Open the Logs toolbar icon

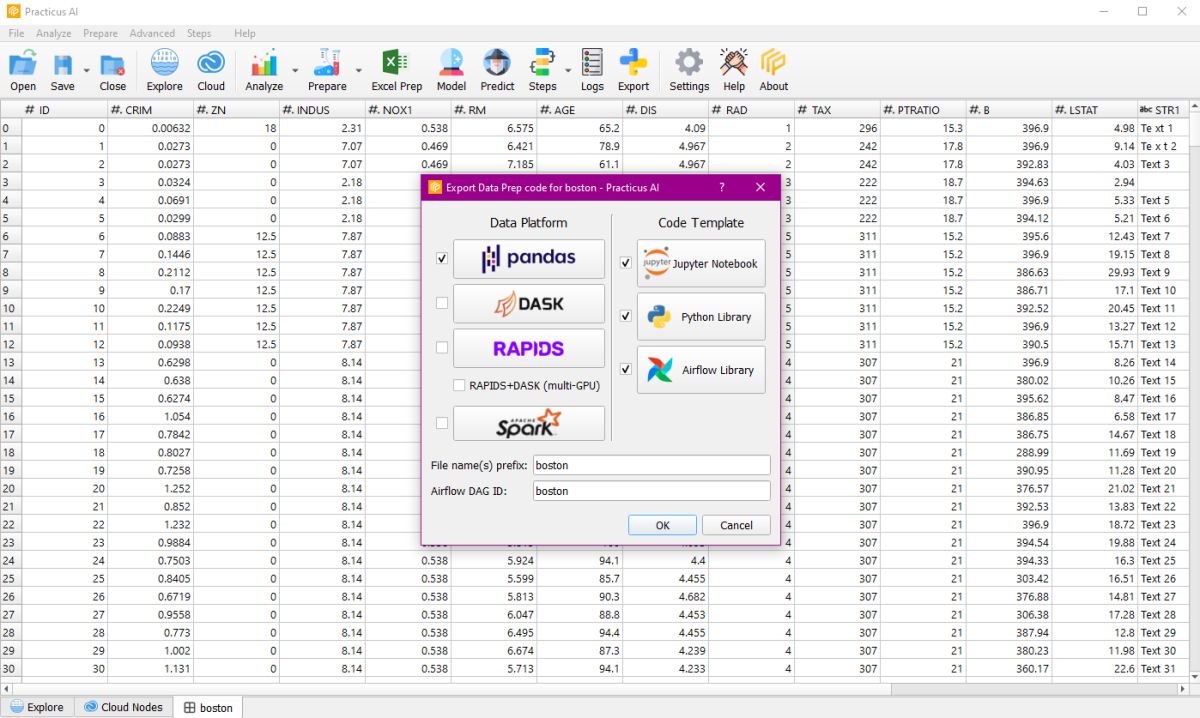(592, 70)
